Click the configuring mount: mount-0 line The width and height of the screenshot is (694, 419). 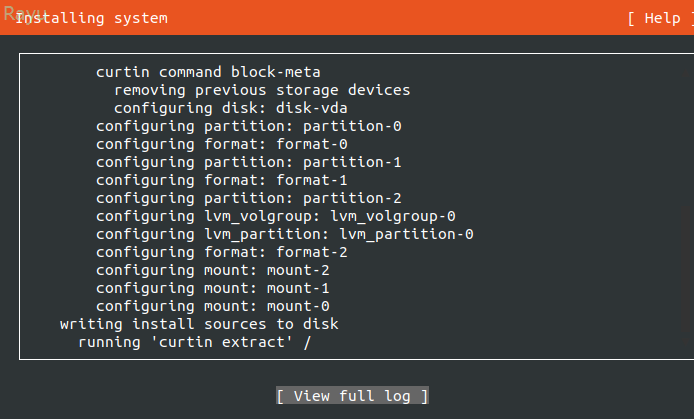click(213, 306)
